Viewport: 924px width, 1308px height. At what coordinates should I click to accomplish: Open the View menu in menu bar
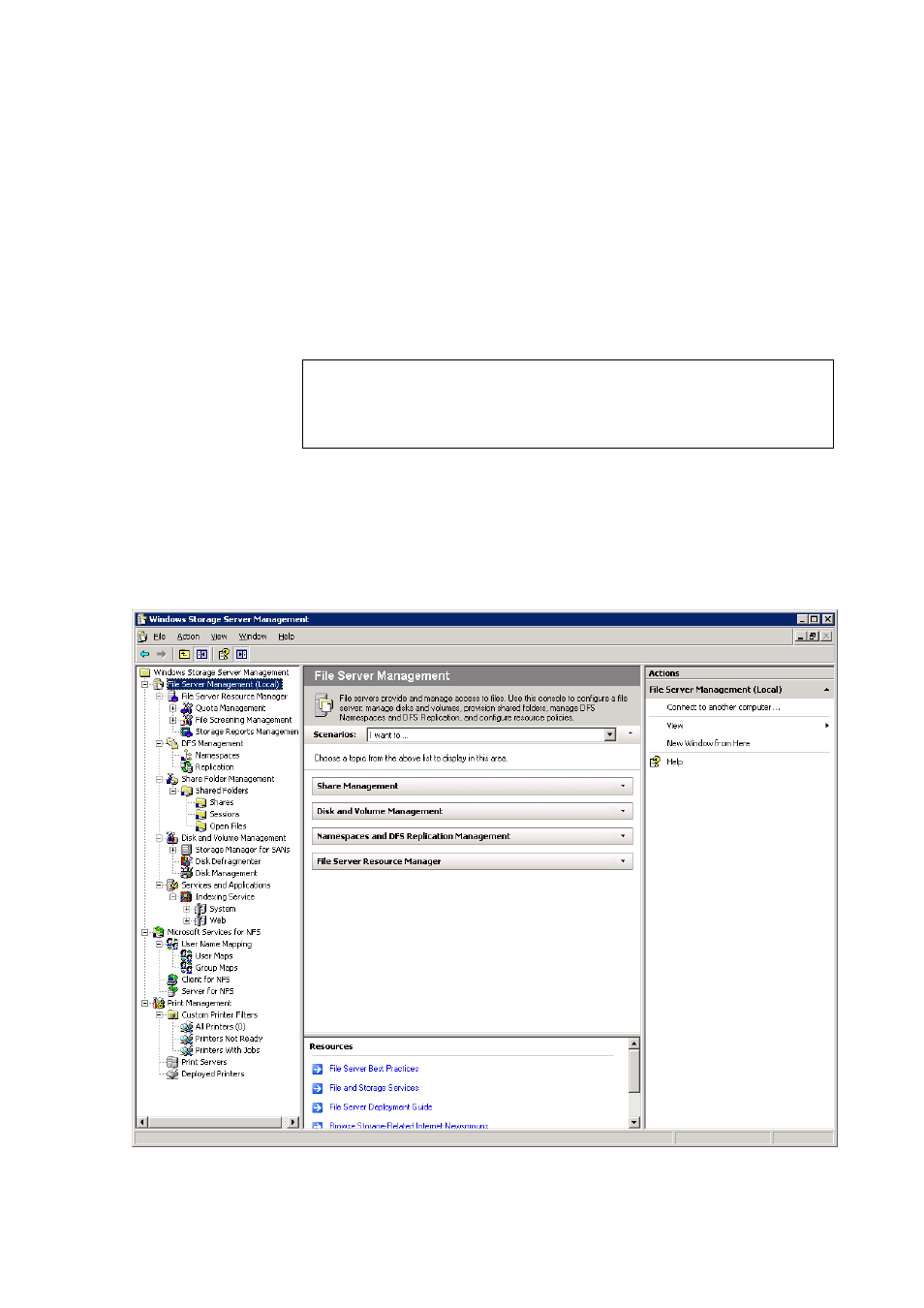219,637
